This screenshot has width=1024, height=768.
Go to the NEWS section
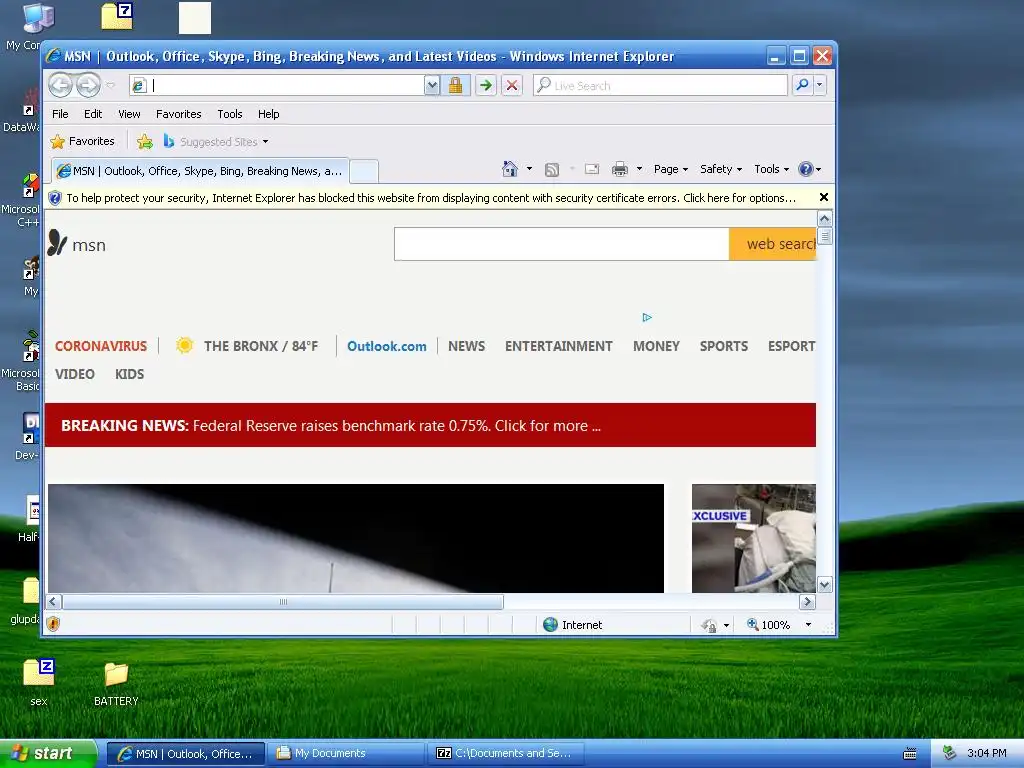tap(466, 346)
